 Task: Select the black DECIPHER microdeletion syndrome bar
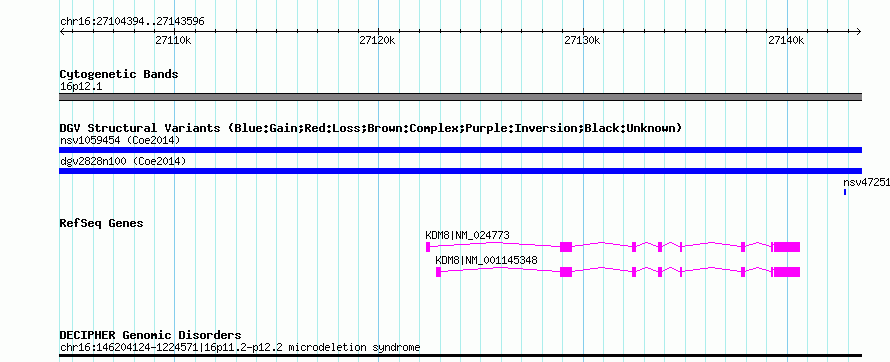pos(460,356)
